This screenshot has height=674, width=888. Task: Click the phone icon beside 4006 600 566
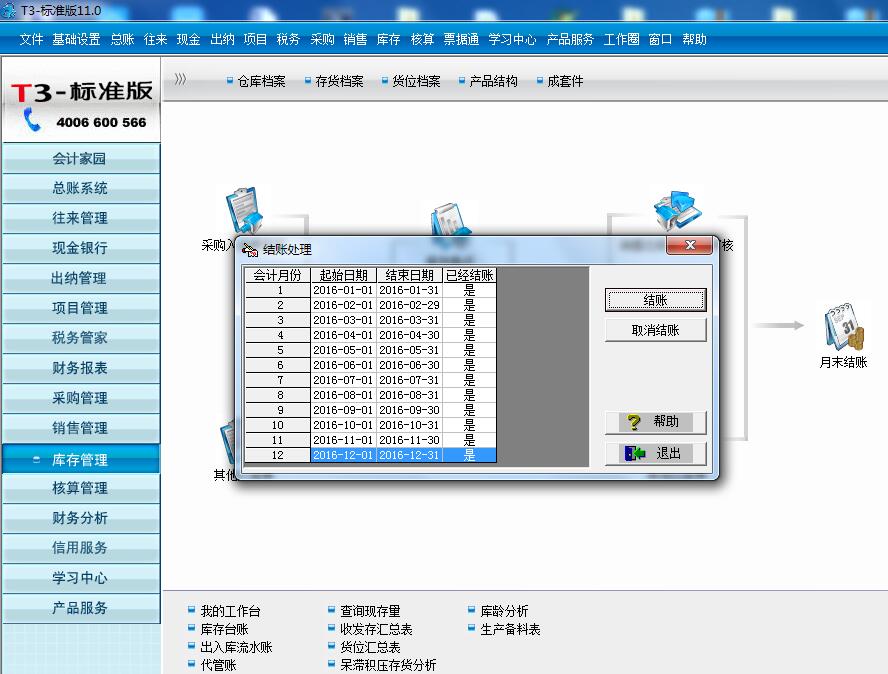pyautogui.click(x=33, y=121)
